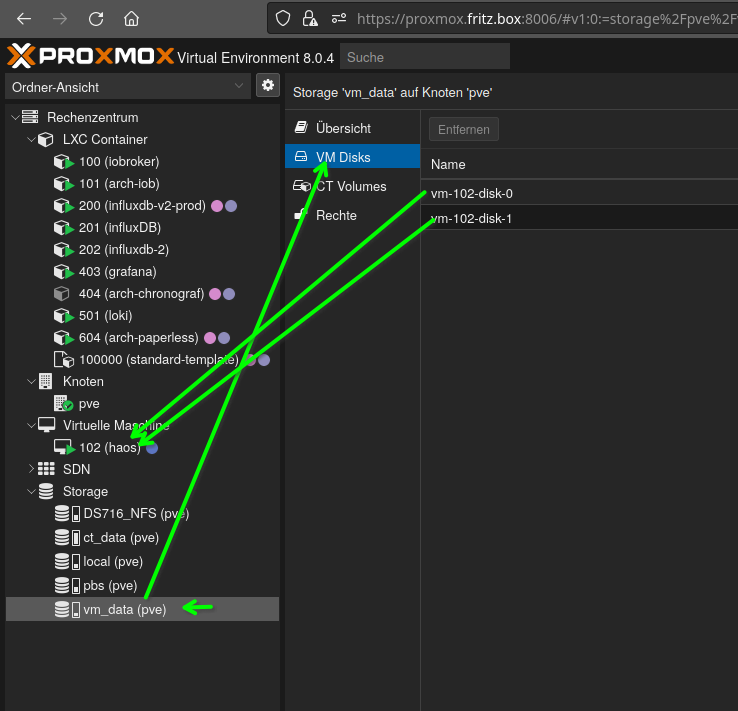Select the VM Disks tab

[353, 157]
